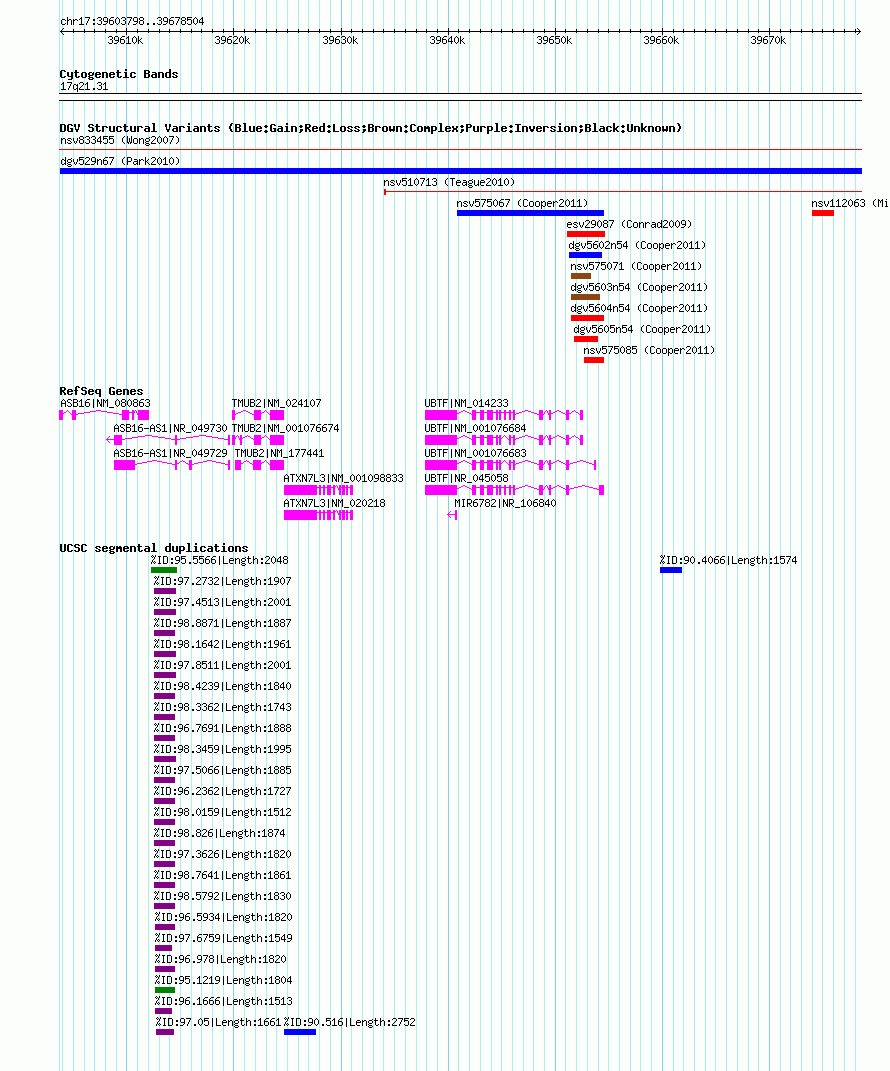This screenshot has height=1071, width=890.
Task: Select the nsv575067 (Cooper2011) blue bar
Action: coord(530,213)
